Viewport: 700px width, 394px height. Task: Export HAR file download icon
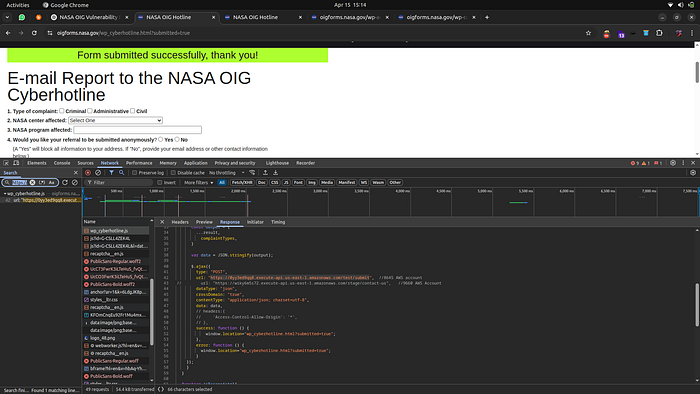(x=275, y=173)
